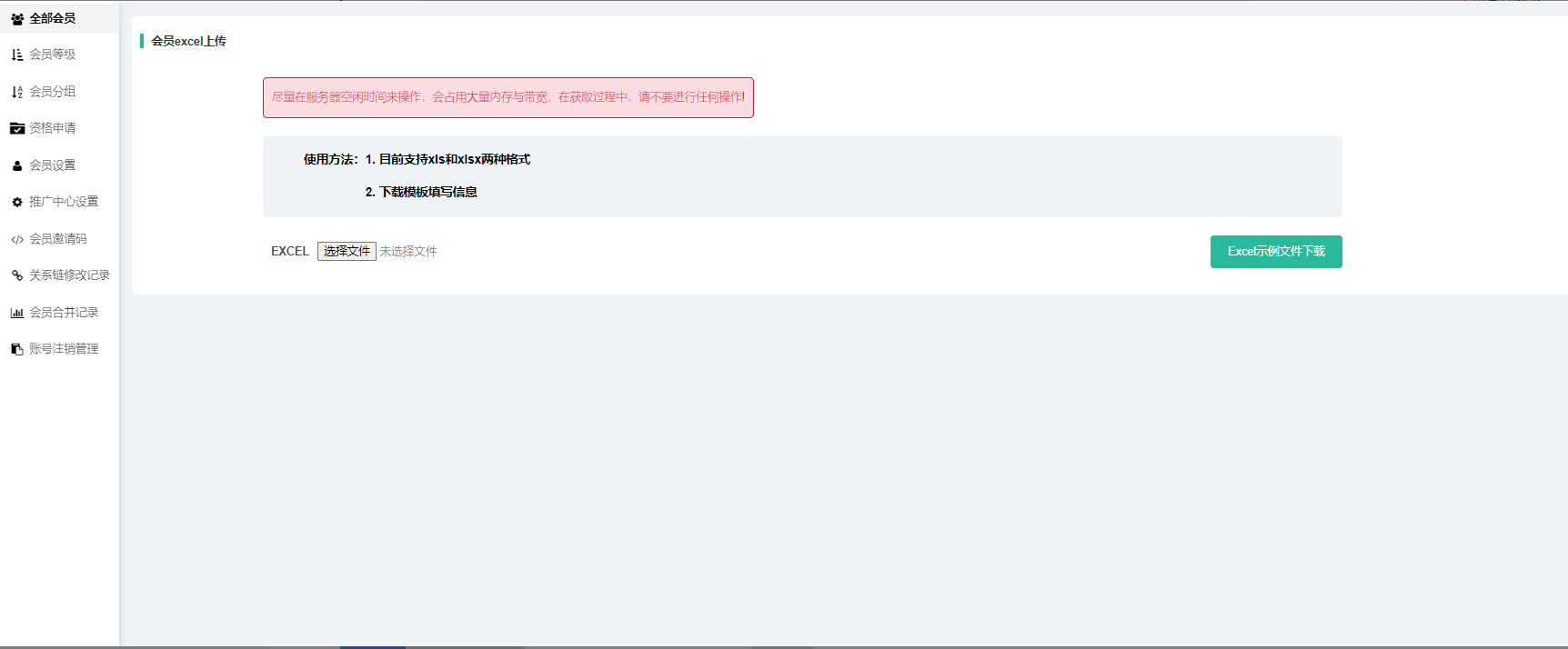Click the person icon beside 会员设置
This screenshot has height=649, width=1568.
17,165
